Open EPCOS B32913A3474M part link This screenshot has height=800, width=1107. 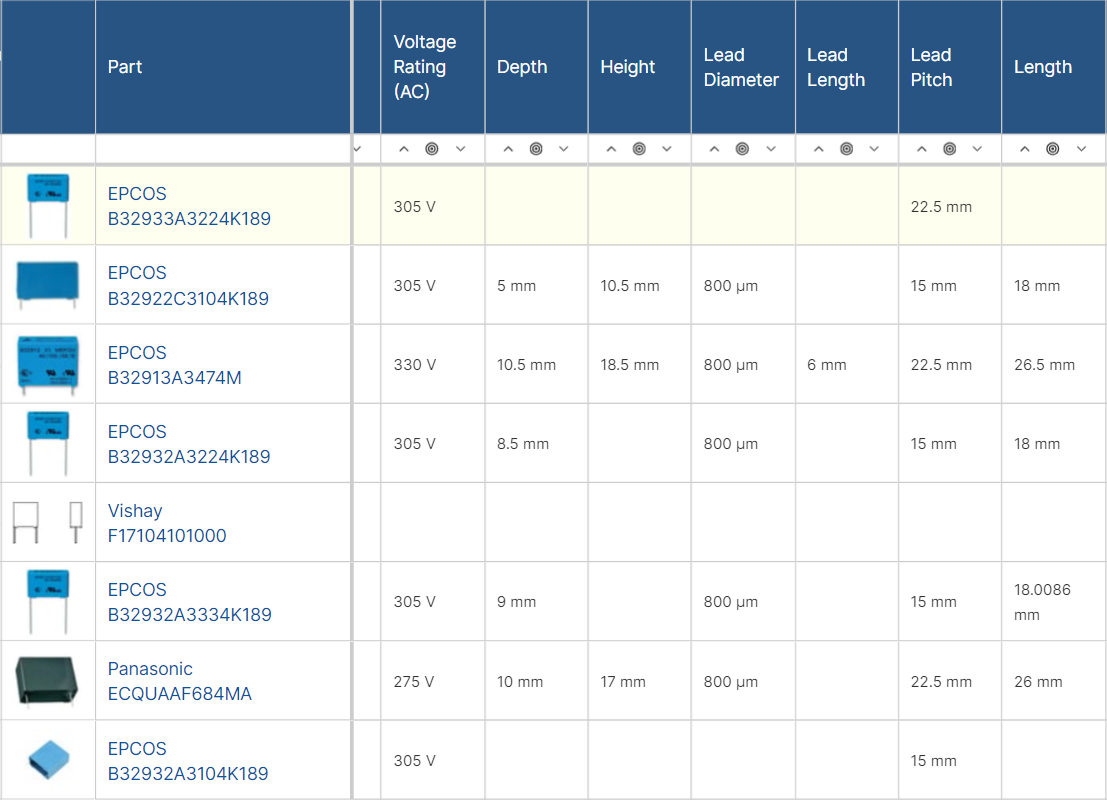[x=174, y=365]
